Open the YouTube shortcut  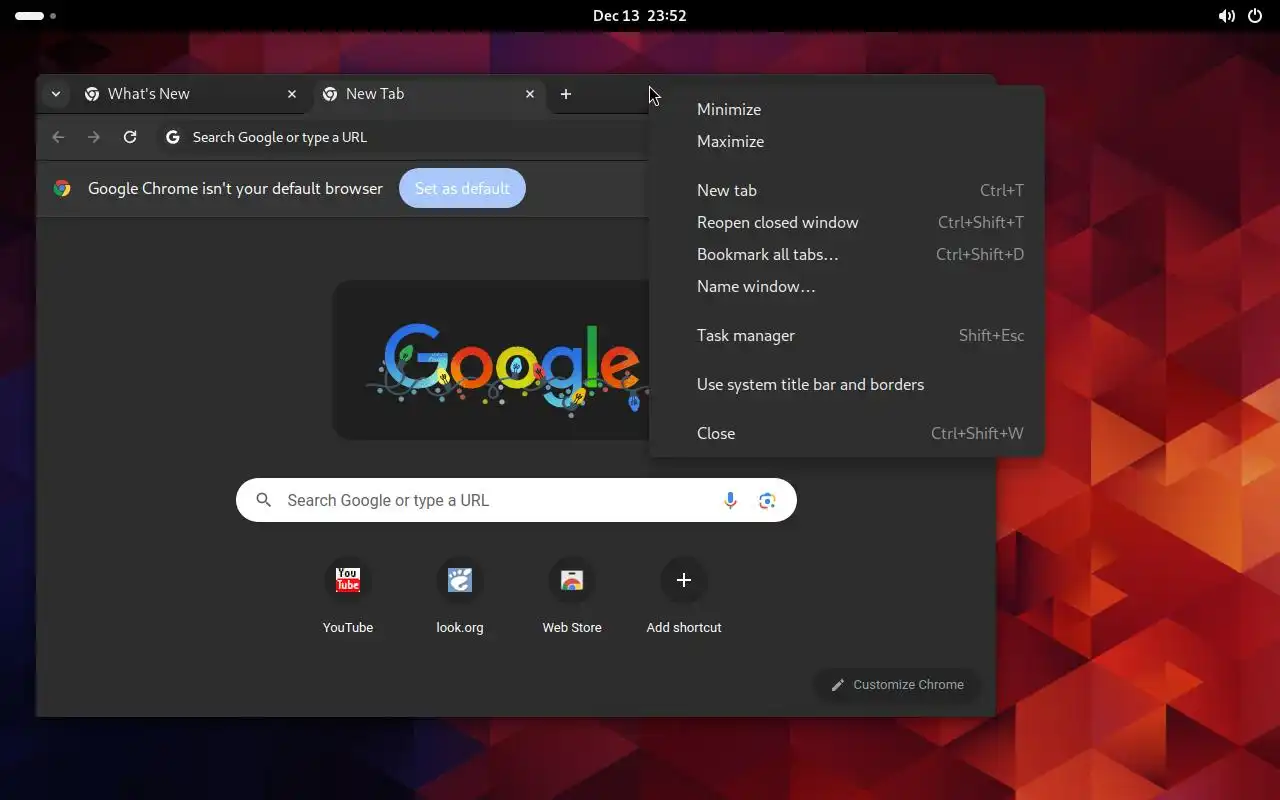pos(348,597)
